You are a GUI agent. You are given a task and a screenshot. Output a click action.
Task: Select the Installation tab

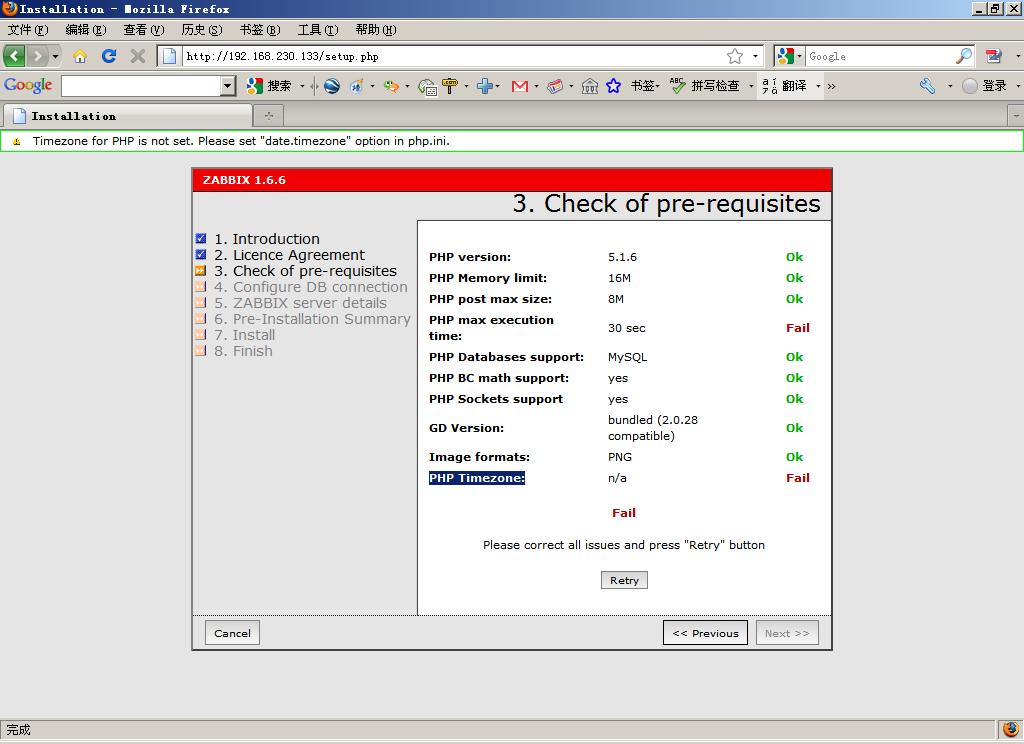tap(128, 116)
